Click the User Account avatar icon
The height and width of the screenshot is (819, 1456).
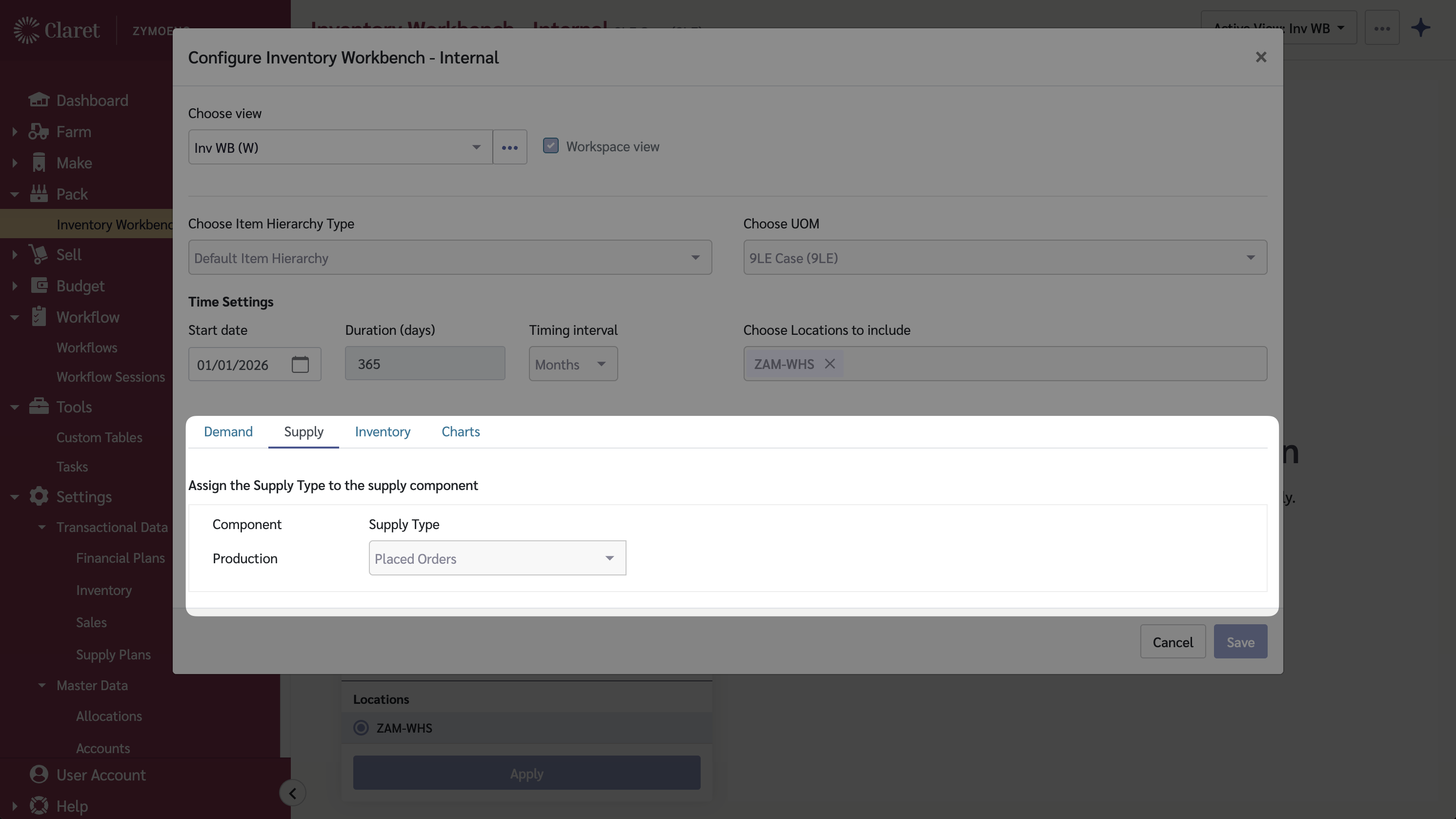(x=39, y=774)
